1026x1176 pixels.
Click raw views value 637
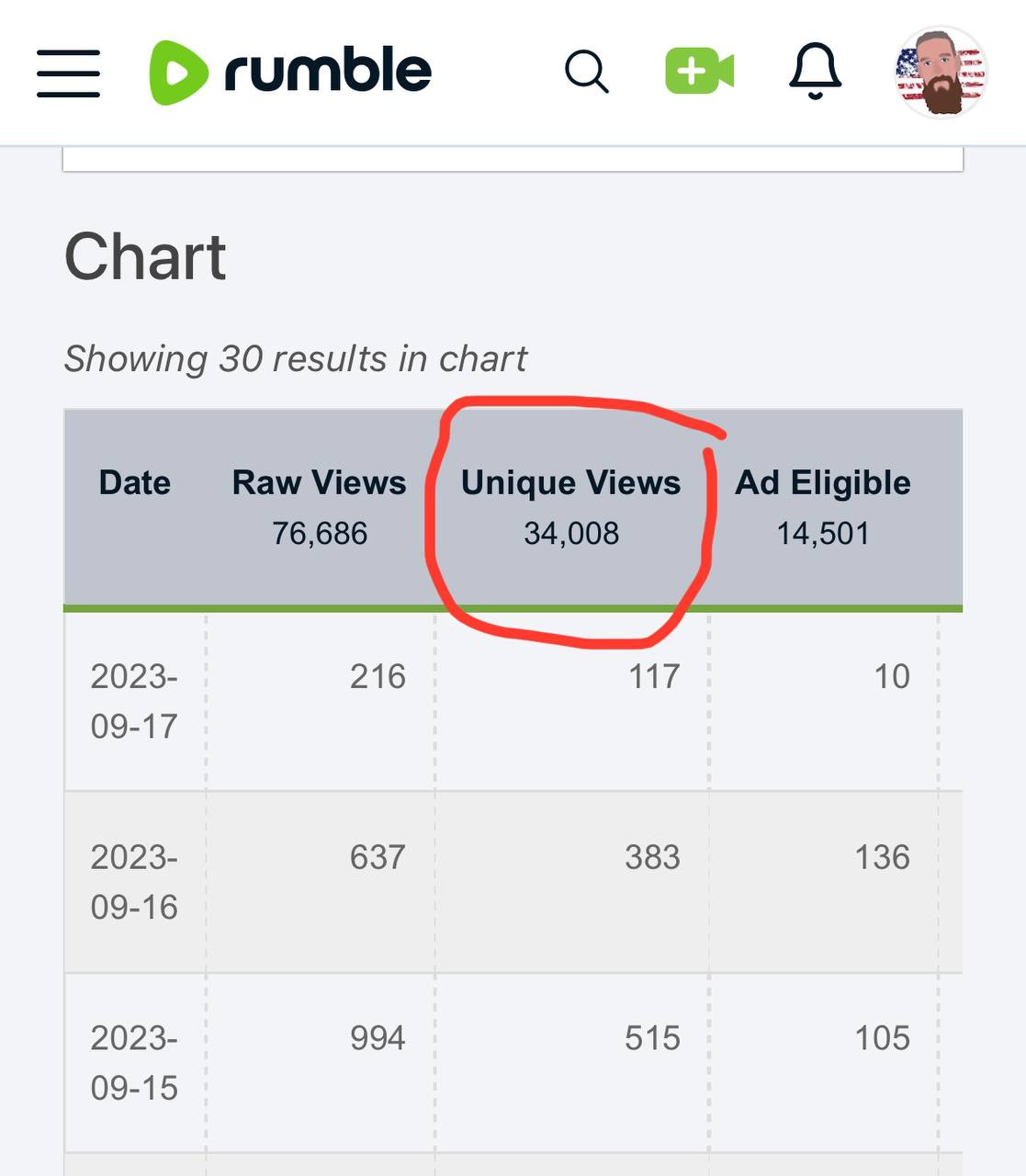click(x=378, y=857)
